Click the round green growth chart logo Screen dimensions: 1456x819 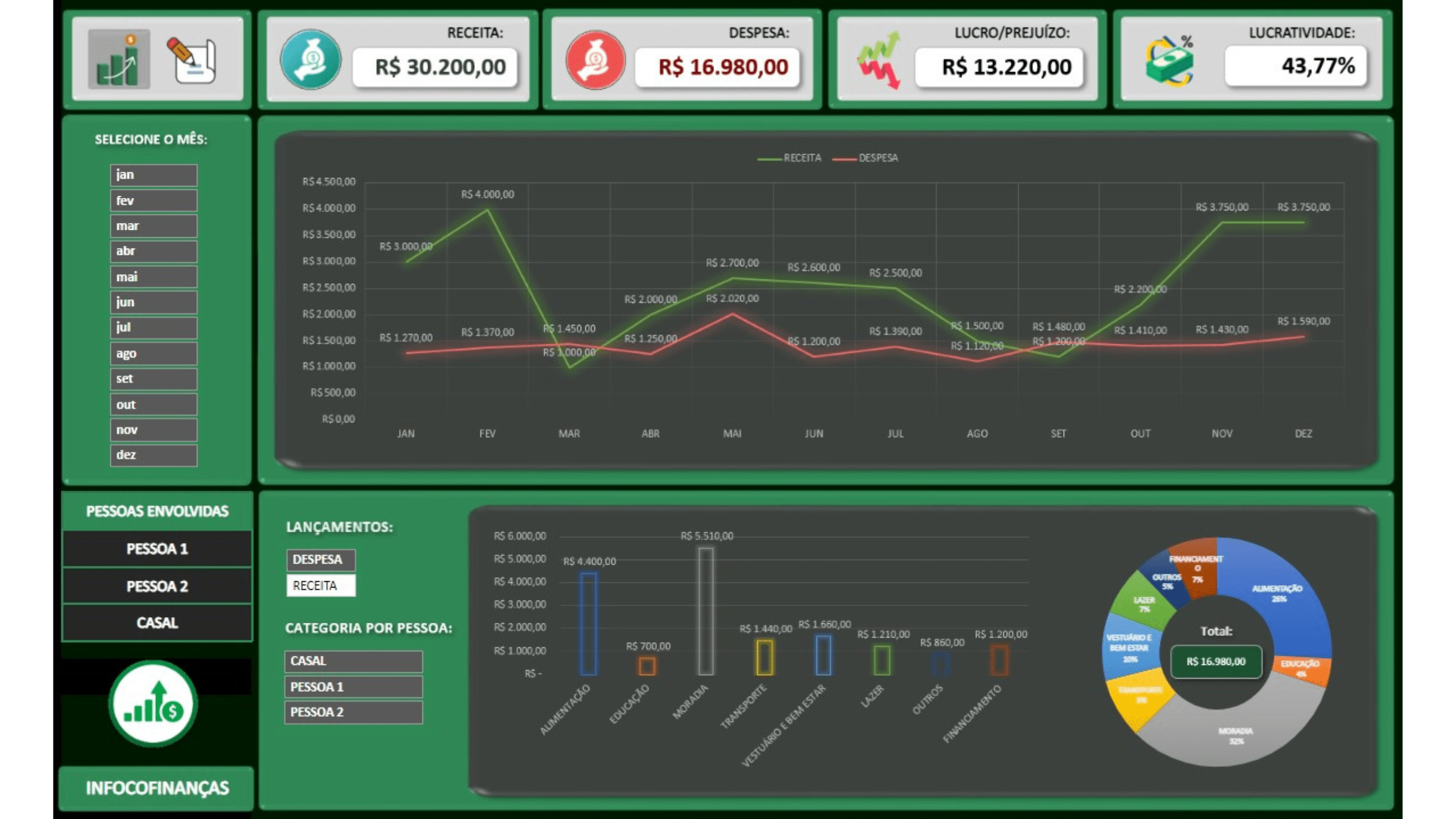tap(153, 704)
